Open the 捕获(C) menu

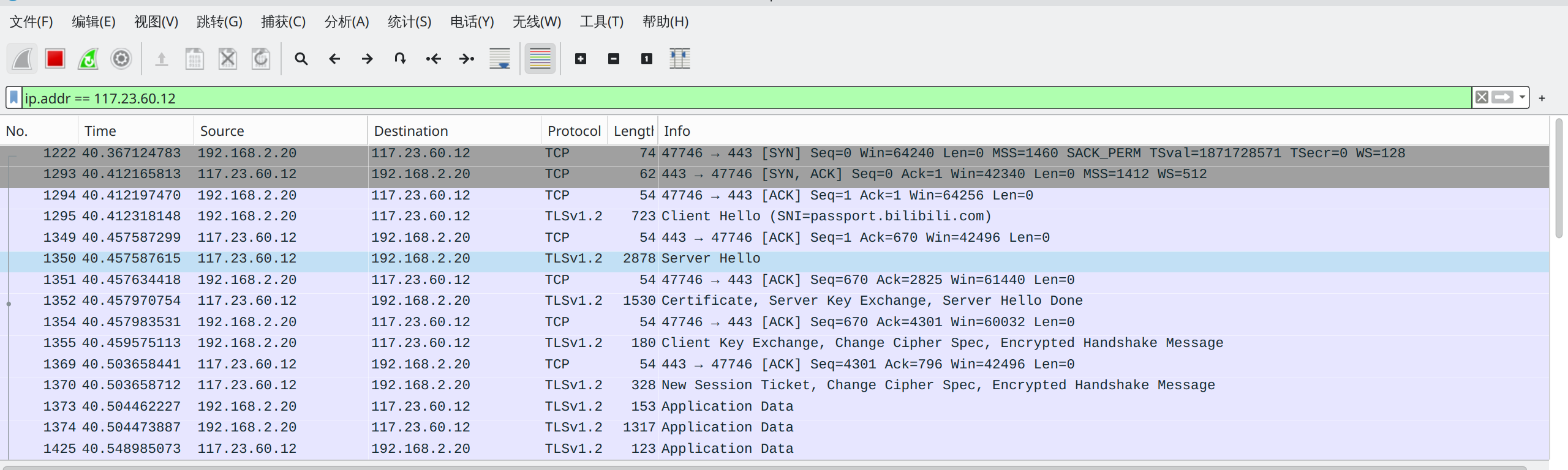point(283,22)
